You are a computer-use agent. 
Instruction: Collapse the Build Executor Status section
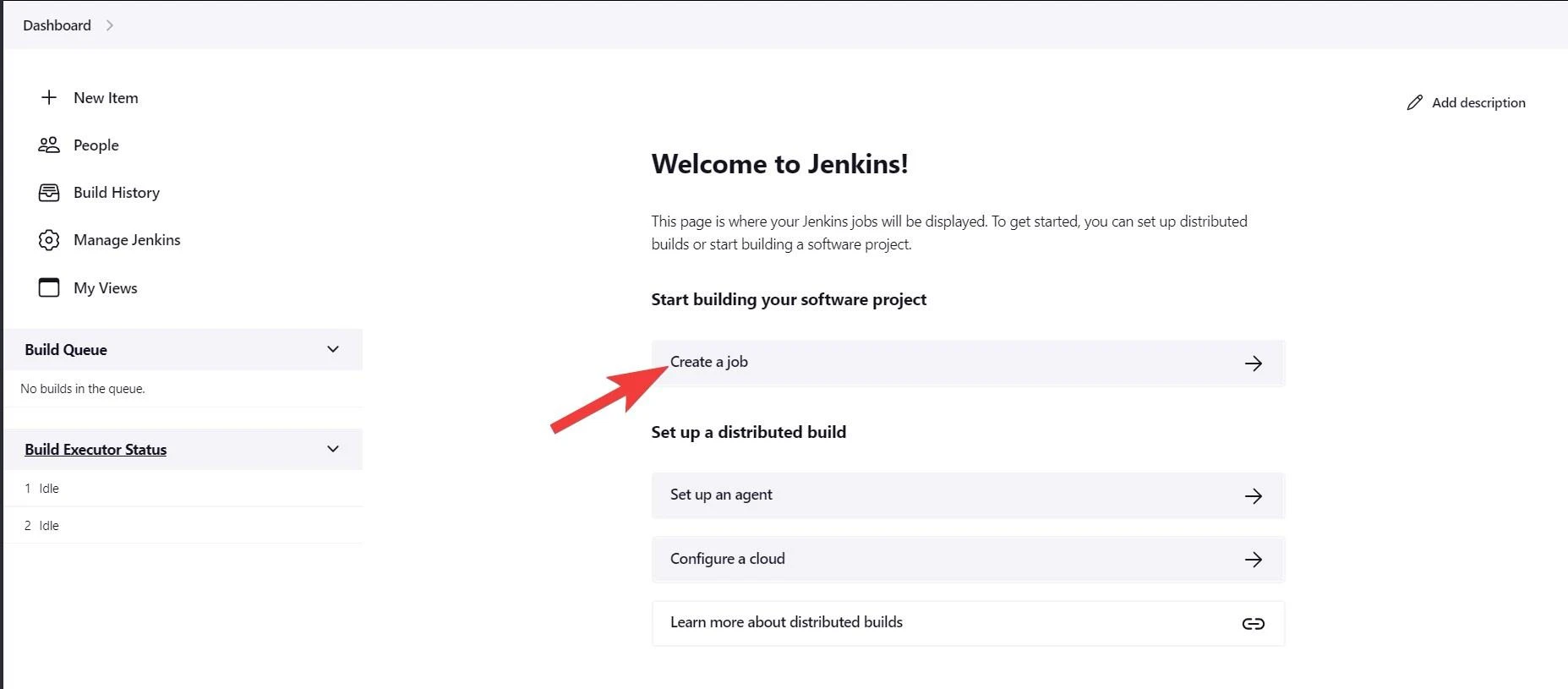[x=332, y=449]
